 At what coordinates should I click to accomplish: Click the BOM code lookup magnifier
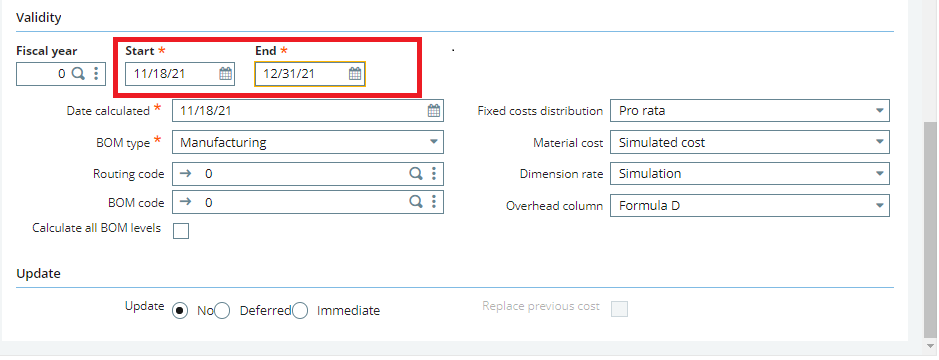[x=416, y=202]
